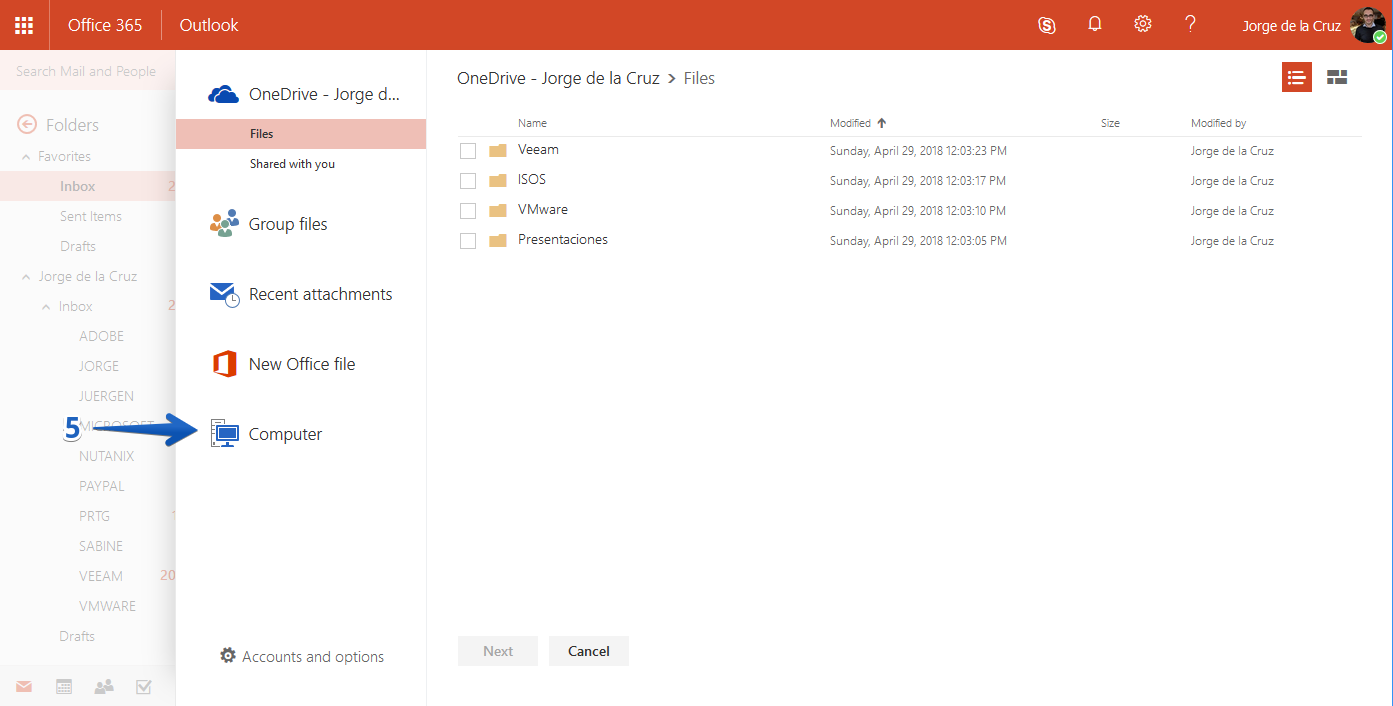Tick the checkbox beside the ISOS folder

[x=468, y=181]
